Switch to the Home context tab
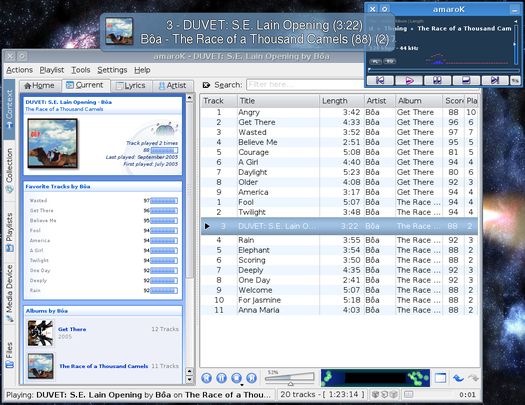The width and height of the screenshot is (525, 405). click(x=40, y=86)
